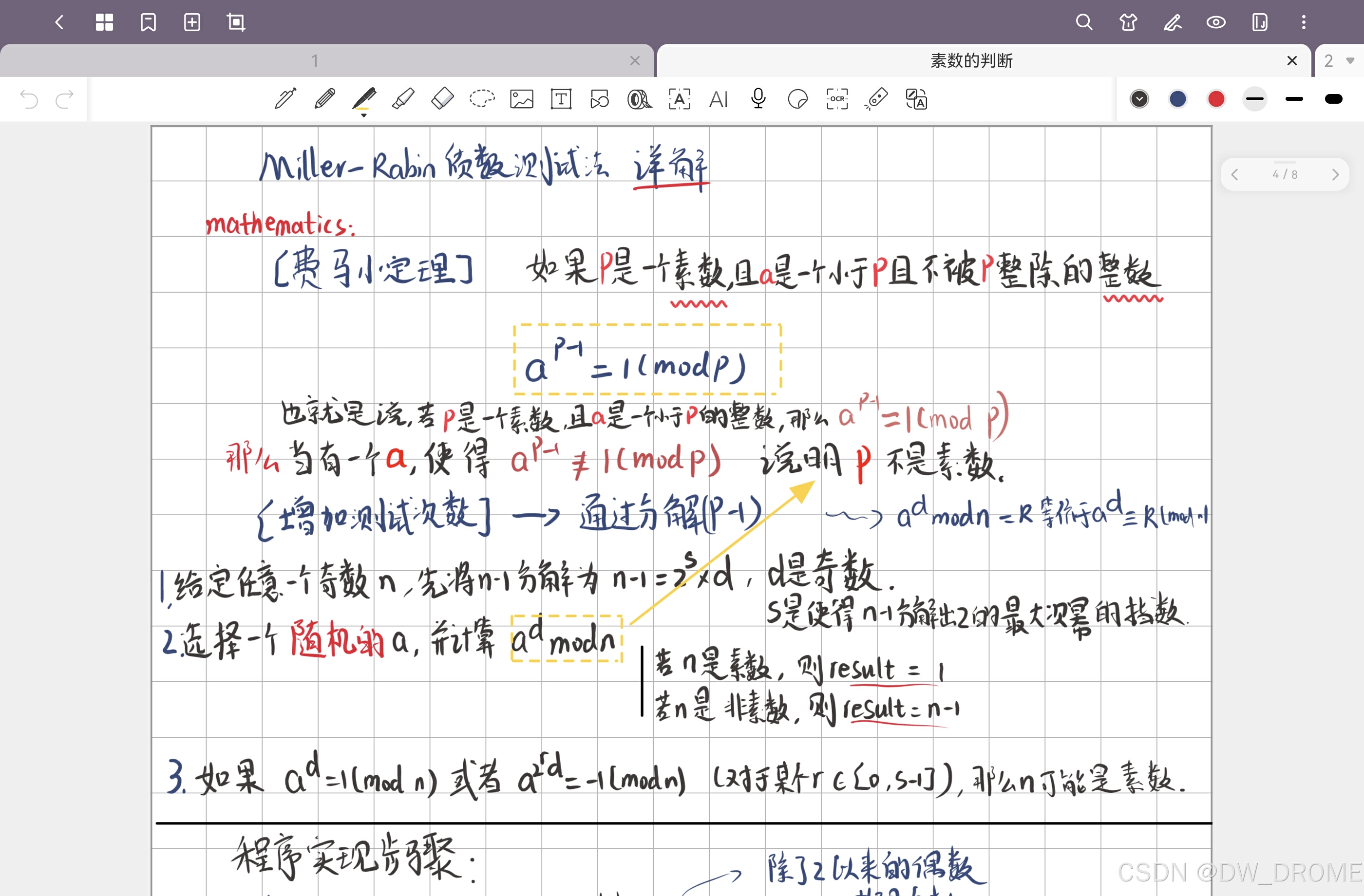Screen dimensions: 1364x896
Task: Select the highlighter marker tool
Action: (x=403, y=99)
